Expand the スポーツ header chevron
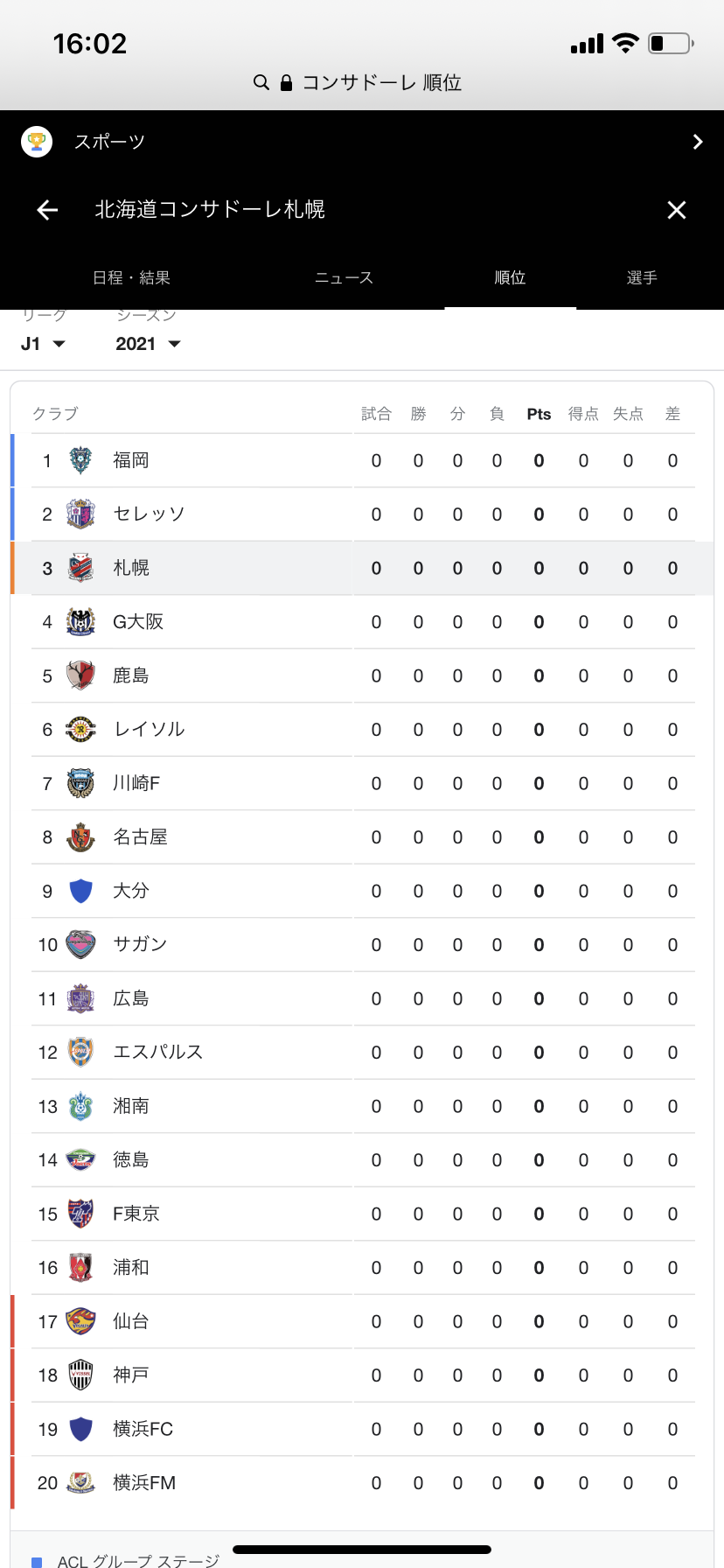 [697, 142]
